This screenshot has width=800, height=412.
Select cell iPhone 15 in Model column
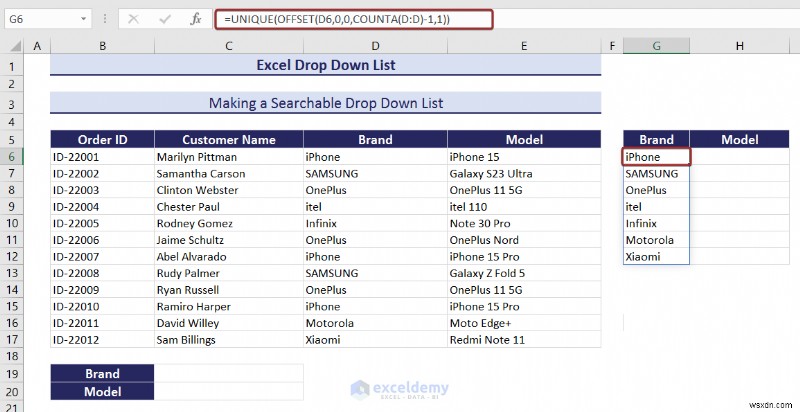(524, 157)
